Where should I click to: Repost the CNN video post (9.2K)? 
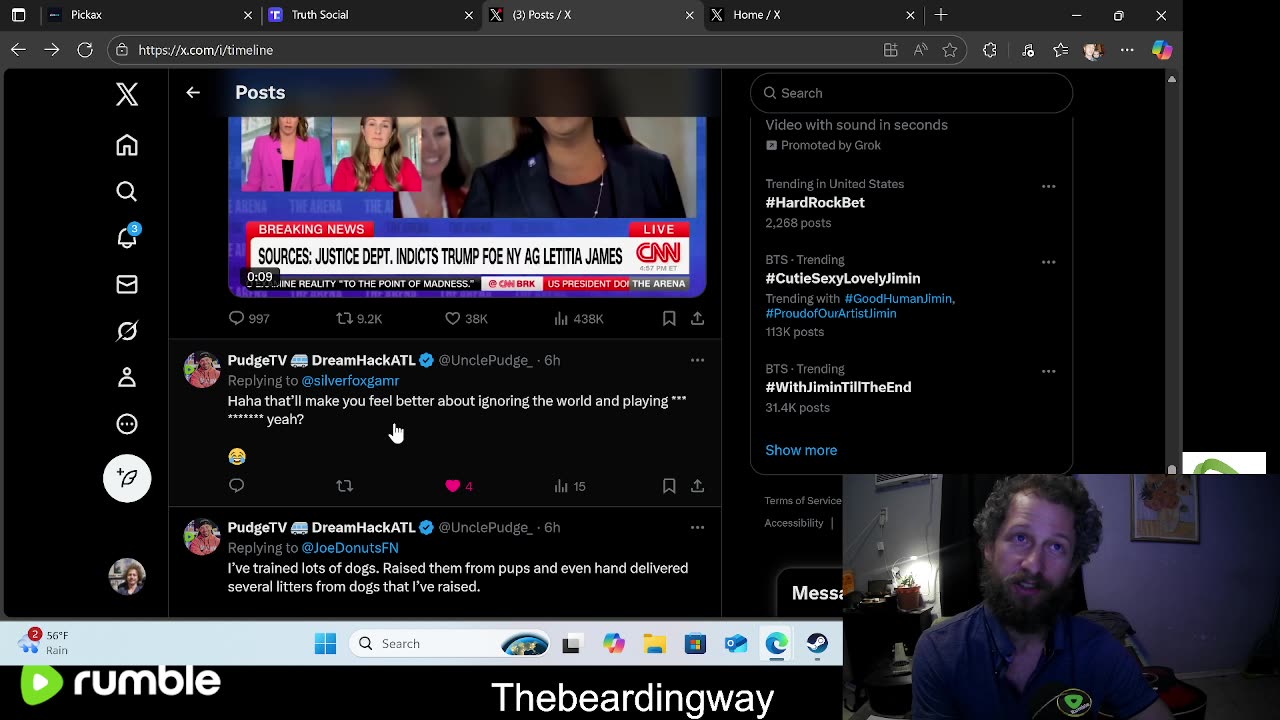pos(359,318)
